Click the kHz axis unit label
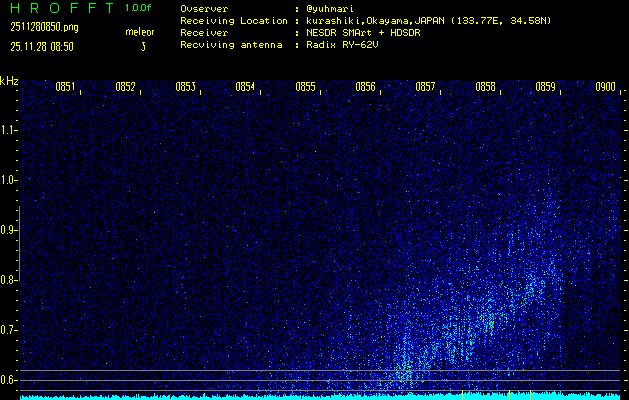 coord(9,81)
